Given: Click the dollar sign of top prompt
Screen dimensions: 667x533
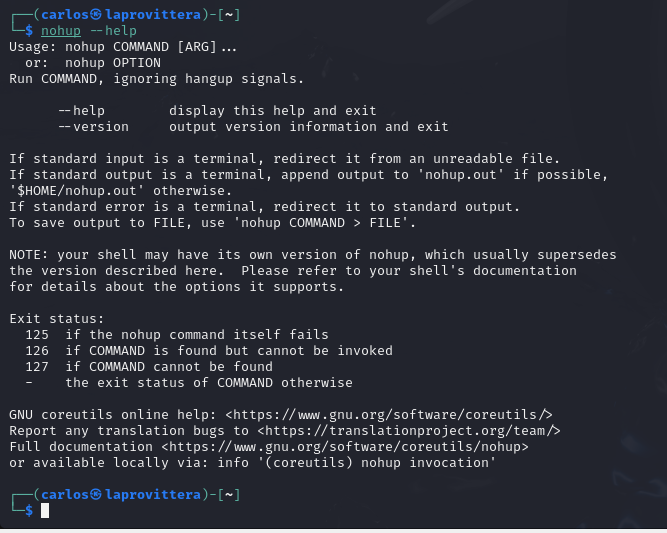Looking at the screenshot, I should 29,31.
